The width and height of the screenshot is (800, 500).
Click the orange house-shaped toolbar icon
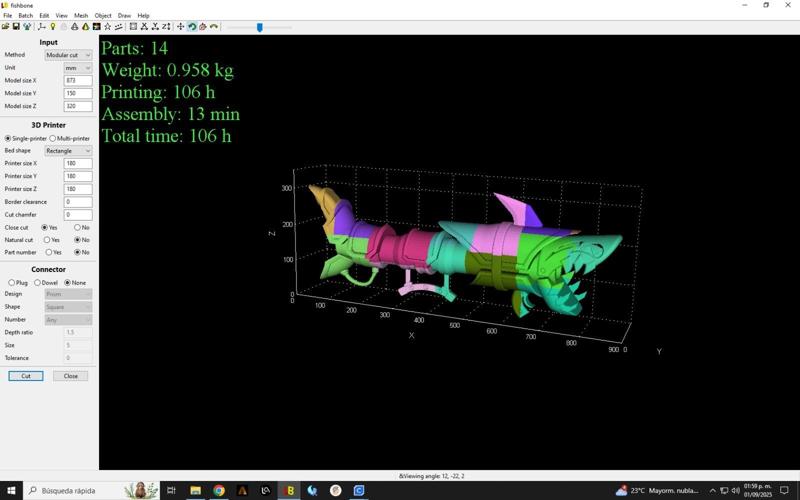tap(203, 27)
